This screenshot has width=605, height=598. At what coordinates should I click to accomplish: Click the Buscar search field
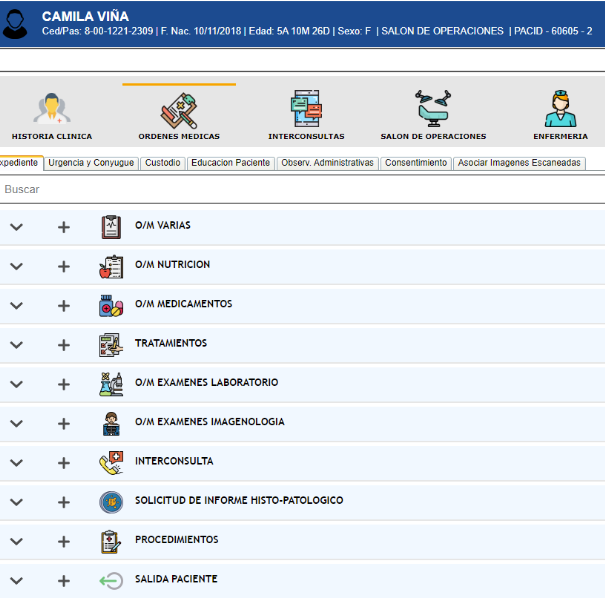pyautogui.click(x=300, y=188)
